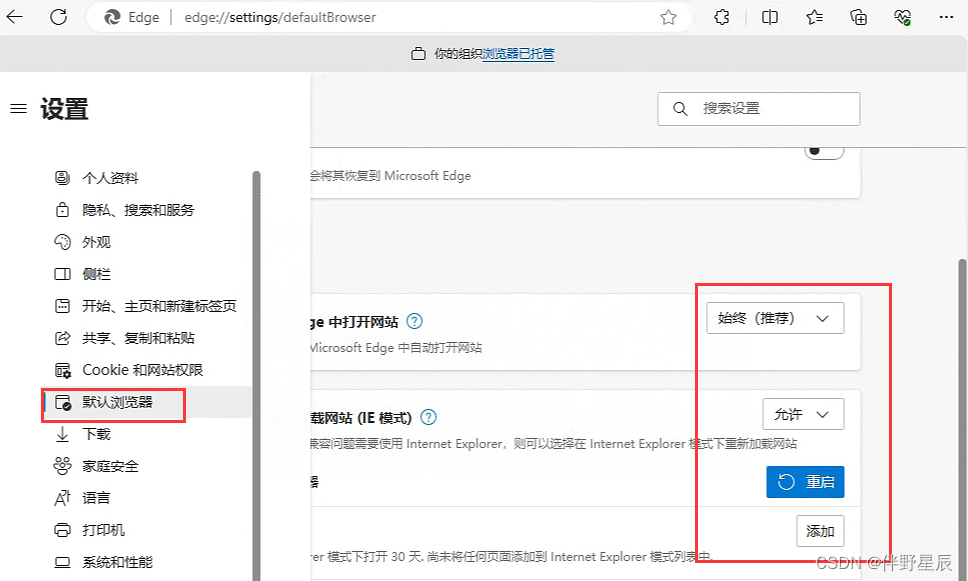Click the briefcase icon in the managed banner

(418, 54)
